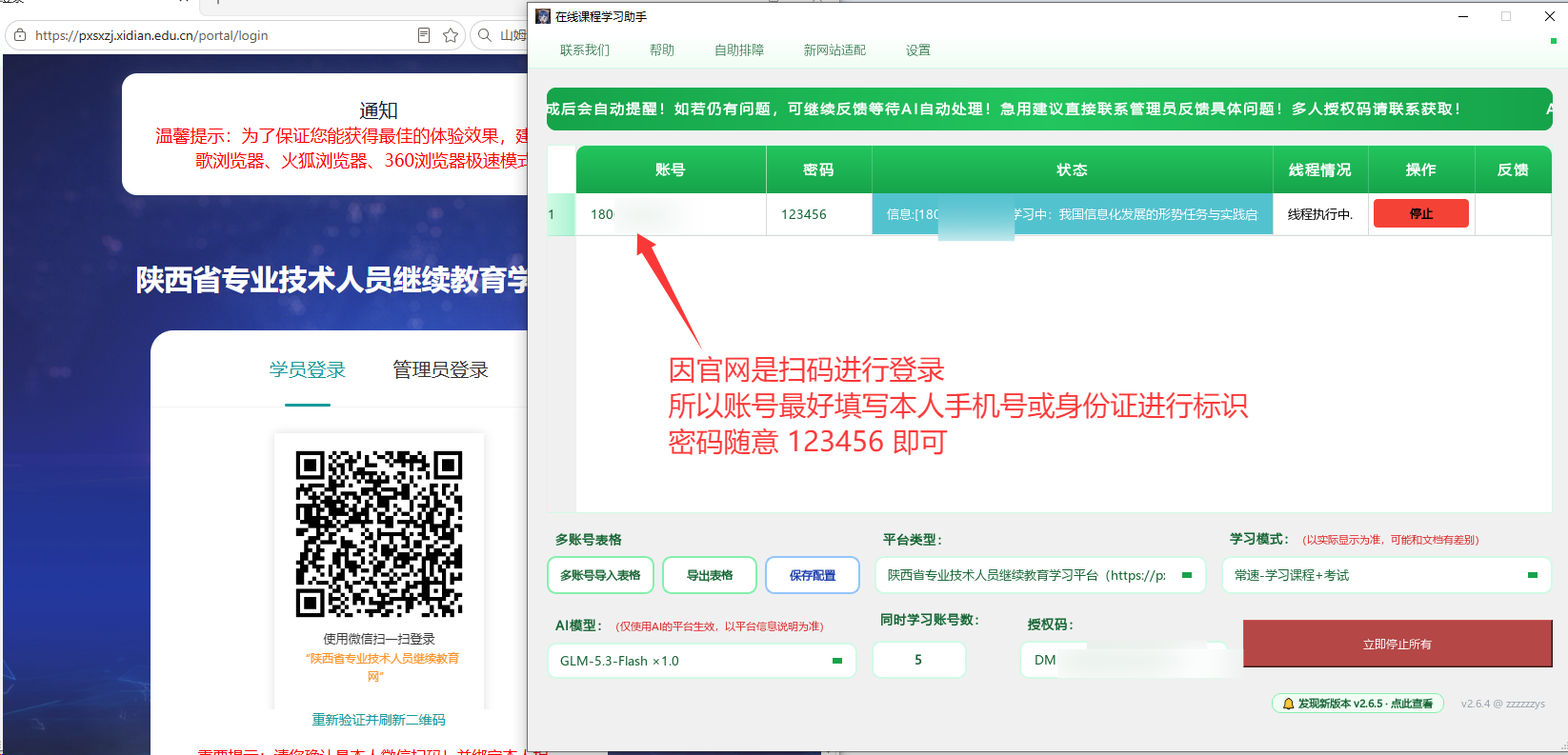Click the bell icon in the version notice
The image size is (1568, 755).
coord(1288,704)
